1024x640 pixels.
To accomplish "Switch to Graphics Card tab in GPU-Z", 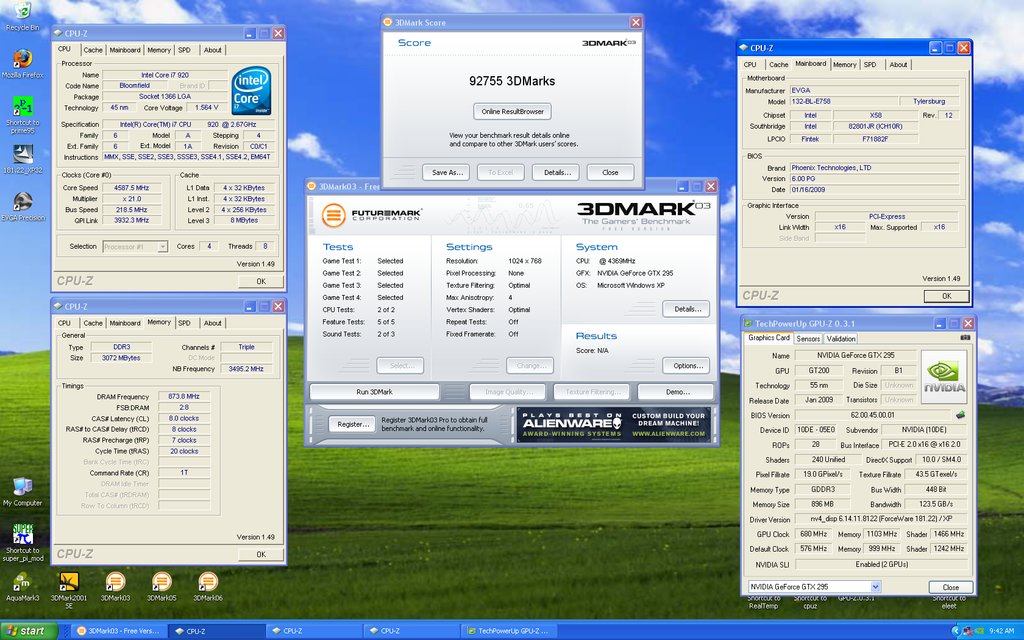I will click(769, 338).
